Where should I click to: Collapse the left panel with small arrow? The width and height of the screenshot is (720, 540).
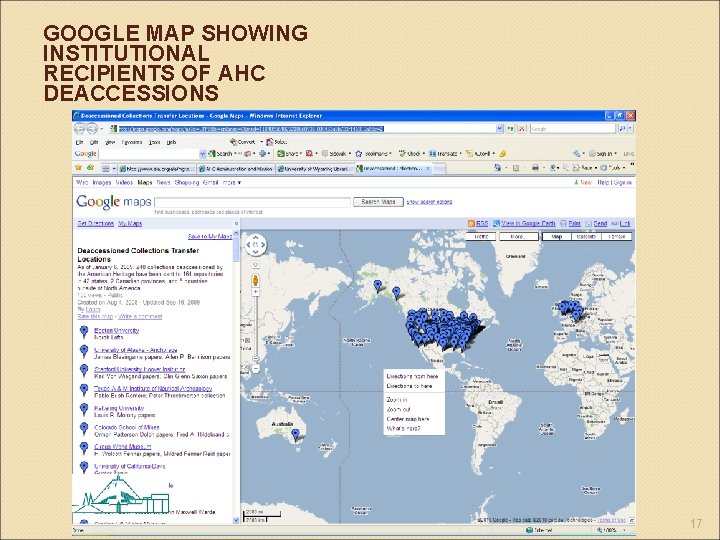[236, 224]
